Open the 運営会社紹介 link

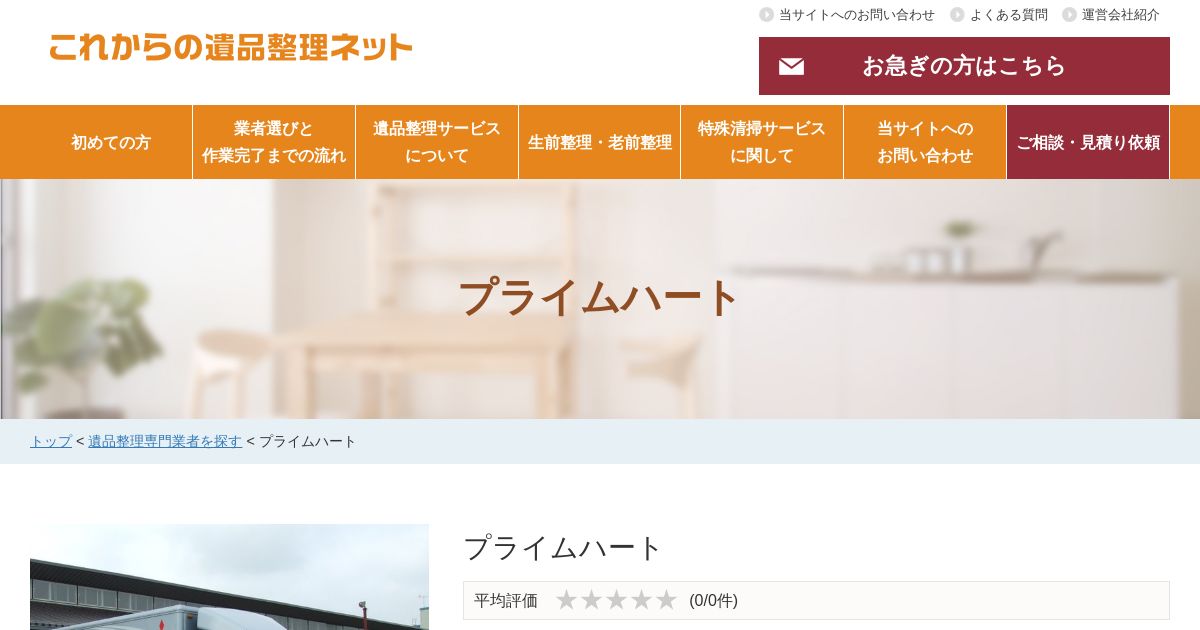pos(1121,15)
